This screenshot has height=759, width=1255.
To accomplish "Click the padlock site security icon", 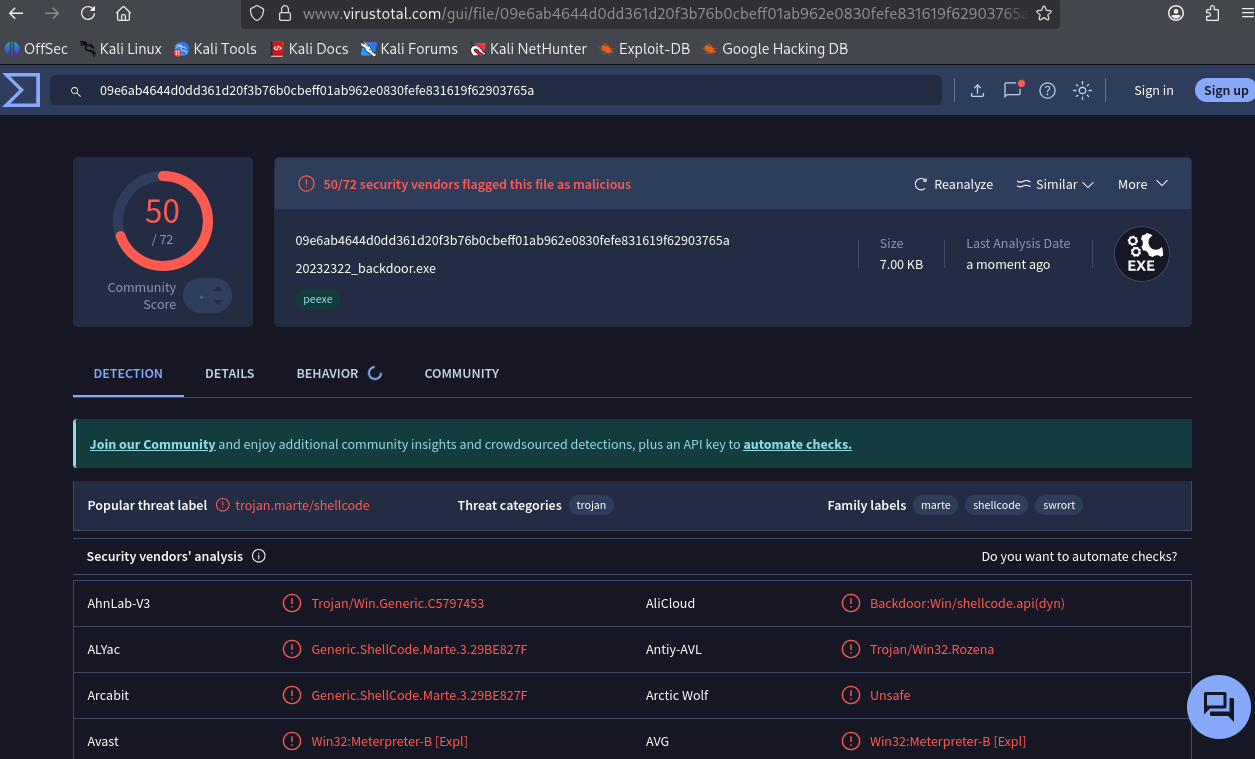I will pyautogui.click(x=284, y=14).
